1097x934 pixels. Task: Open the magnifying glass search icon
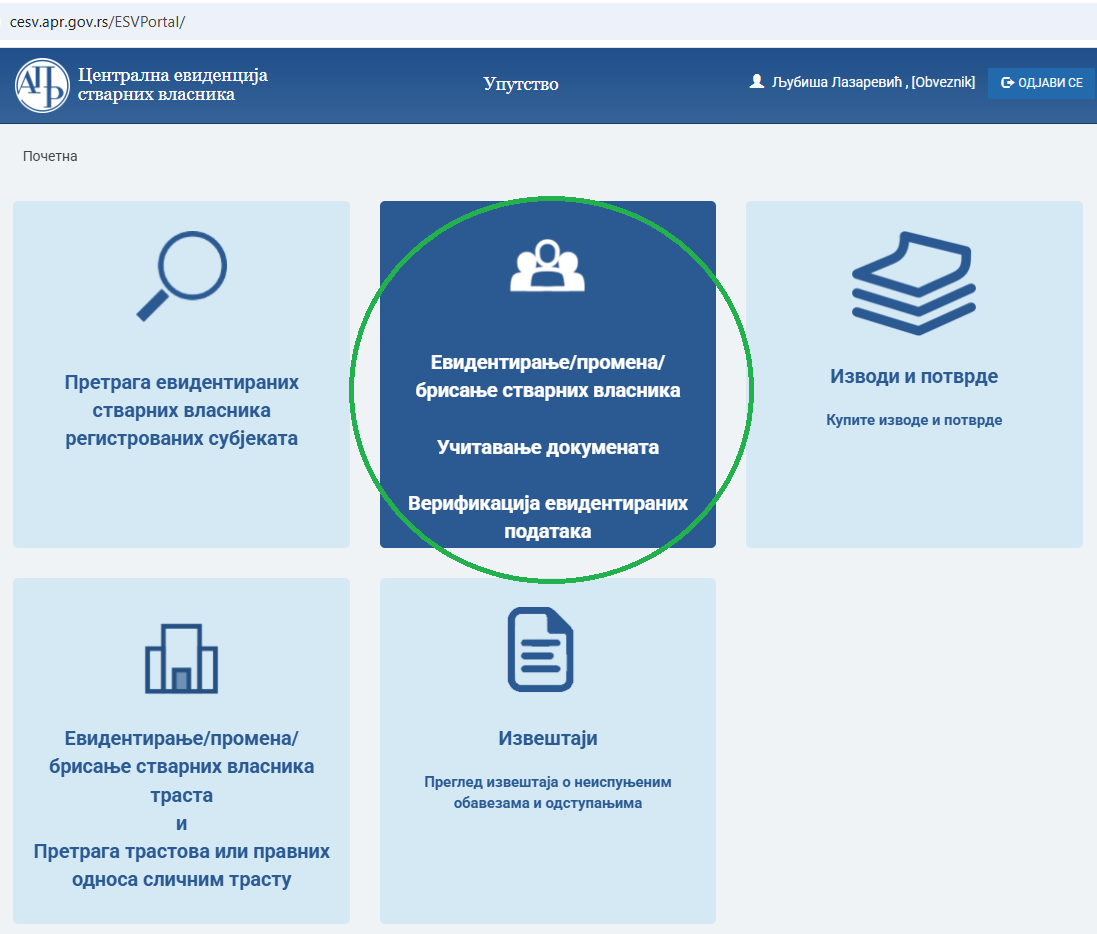[182, 276]
